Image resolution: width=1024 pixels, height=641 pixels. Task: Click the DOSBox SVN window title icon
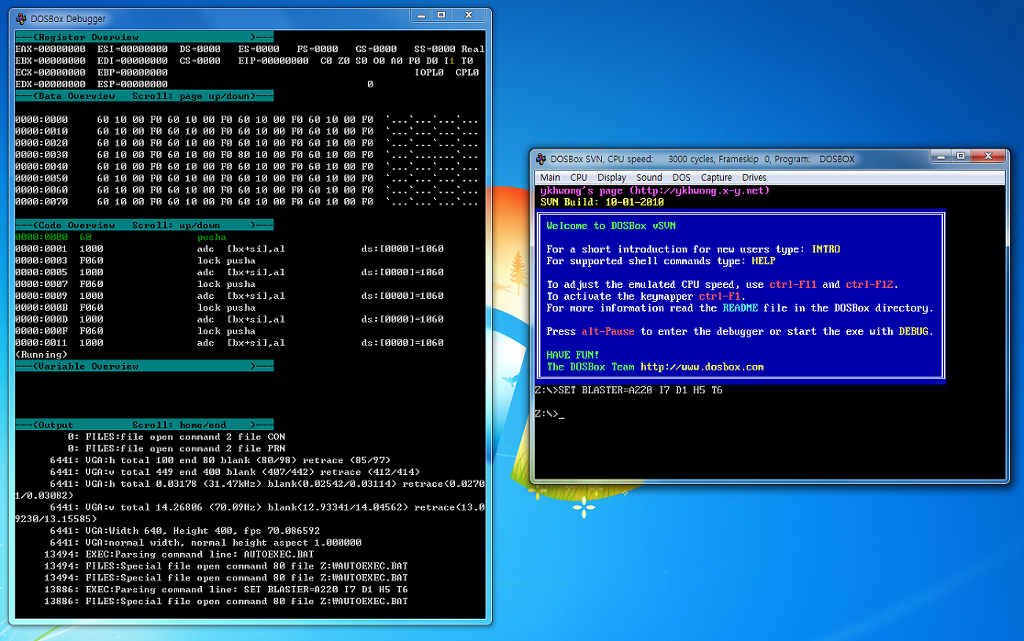click(541, 158)
